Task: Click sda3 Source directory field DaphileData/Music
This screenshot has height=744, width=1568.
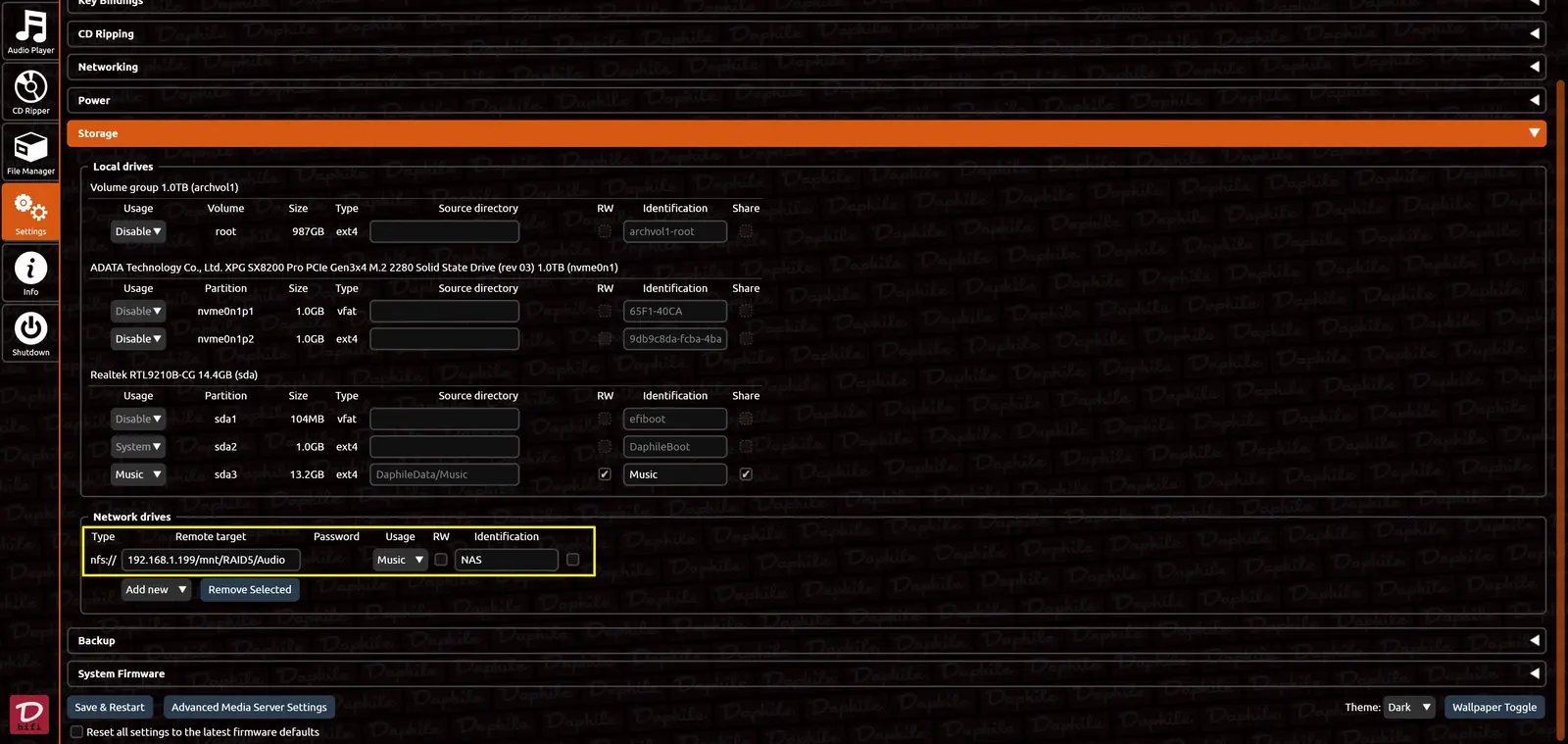Action: pos(444,474)
